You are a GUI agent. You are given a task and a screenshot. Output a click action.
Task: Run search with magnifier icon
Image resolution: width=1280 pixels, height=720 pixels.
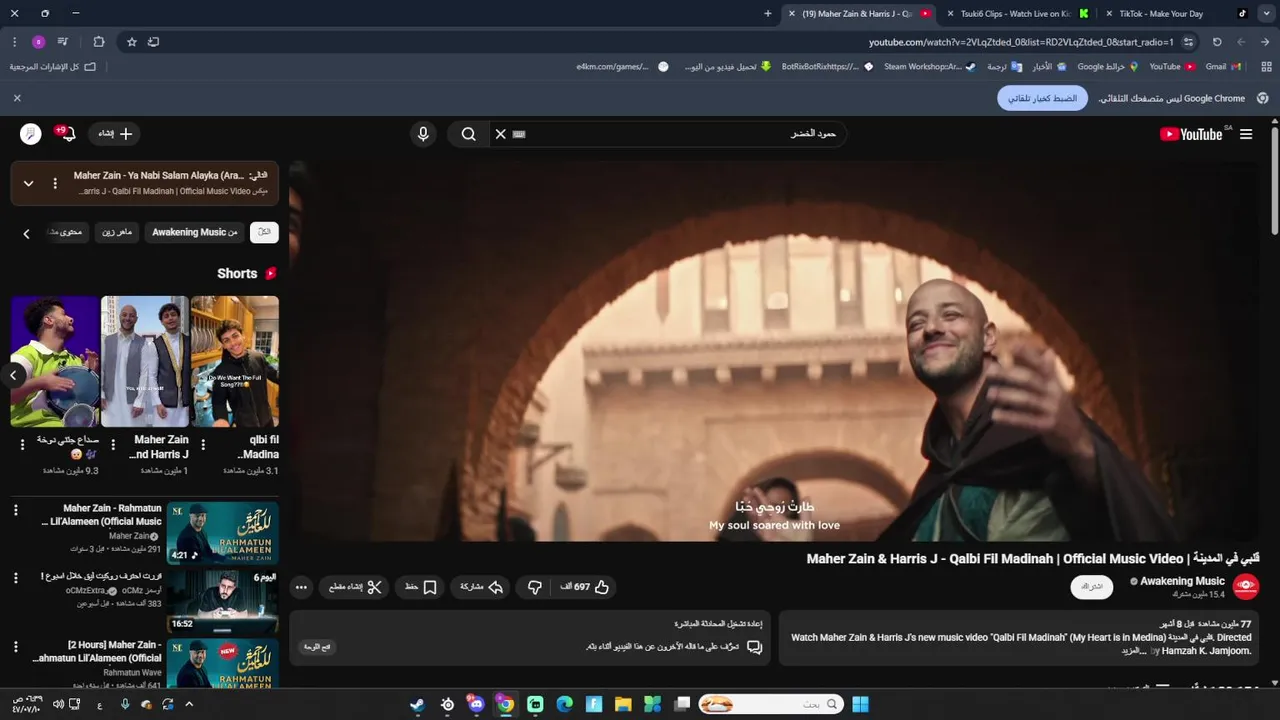click(x=468, y=134)
